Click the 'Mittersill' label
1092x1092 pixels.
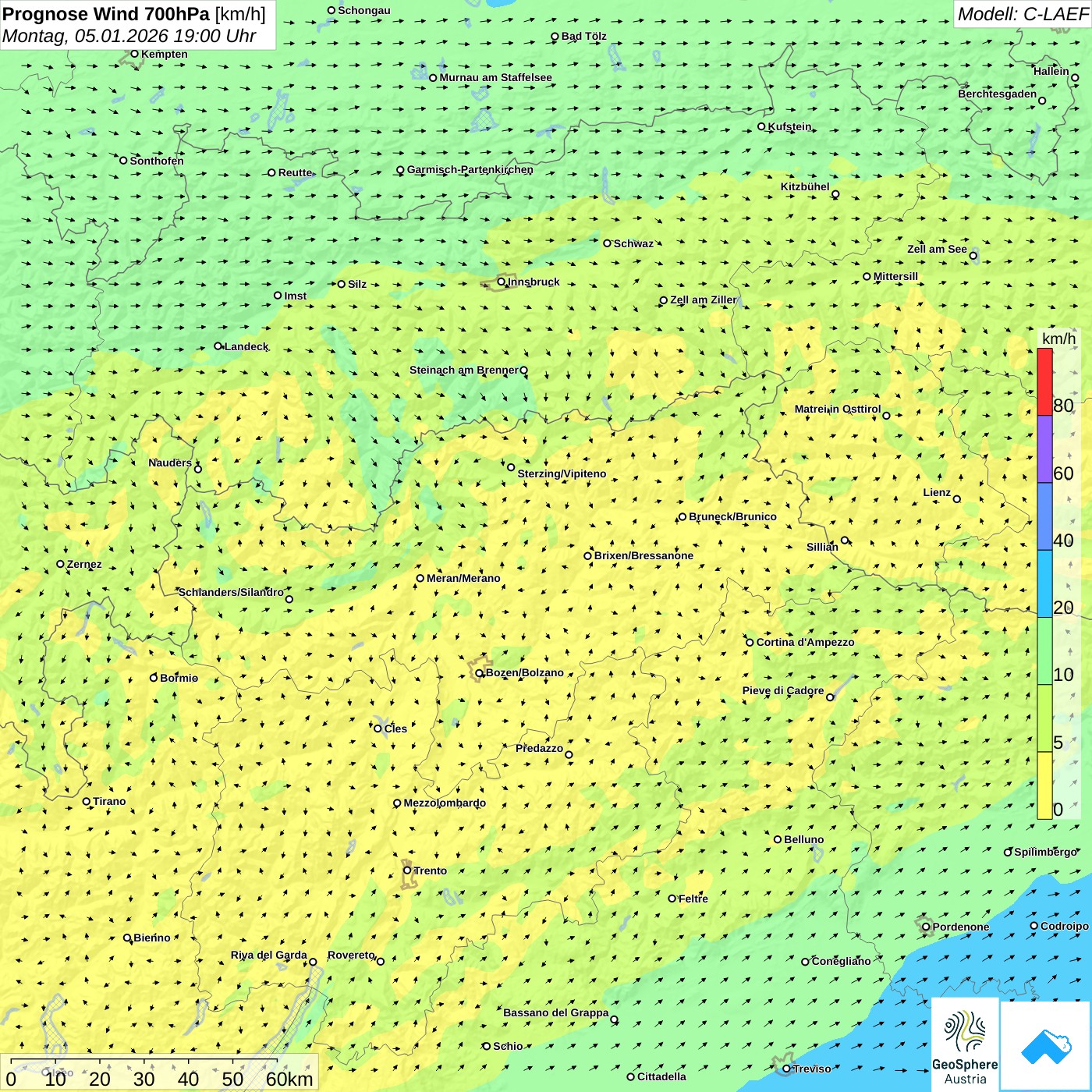[895, 276]
